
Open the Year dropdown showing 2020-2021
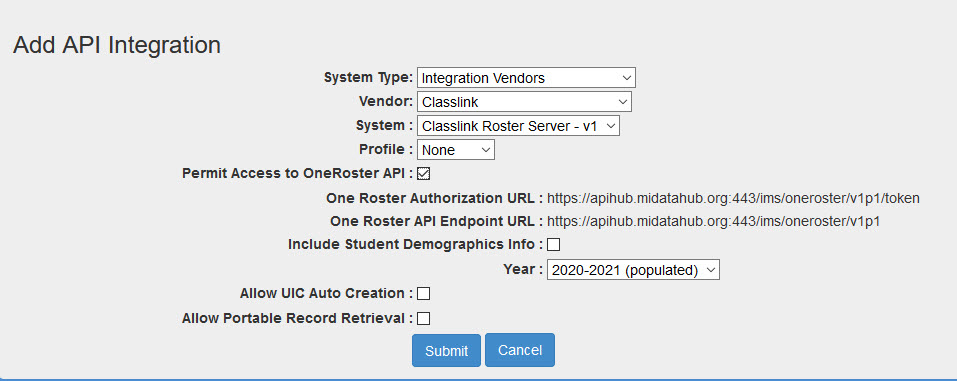pyautogui.click(x=633, y=270)
